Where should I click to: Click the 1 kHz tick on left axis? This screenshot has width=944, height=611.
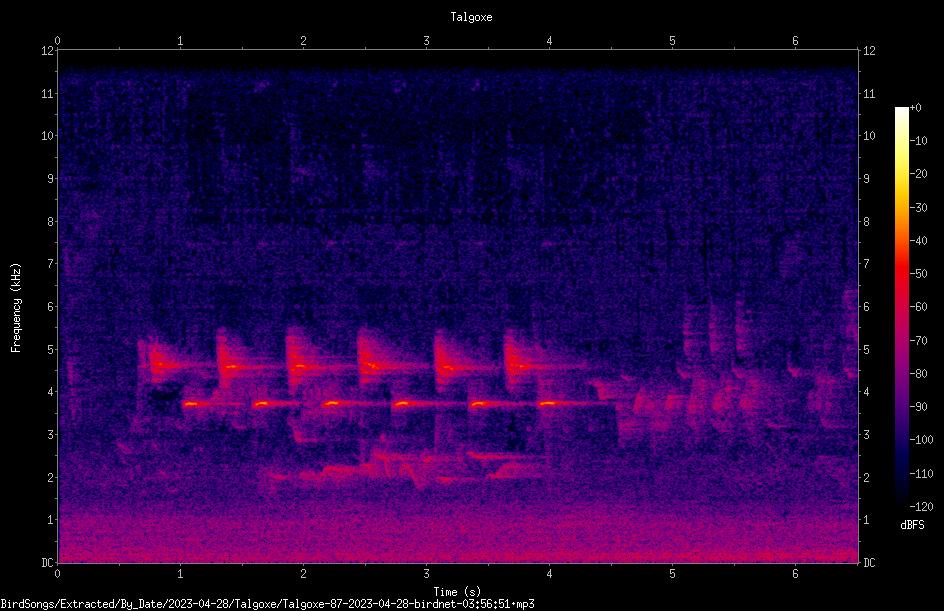pyautogui.click(x=51, y=520)
